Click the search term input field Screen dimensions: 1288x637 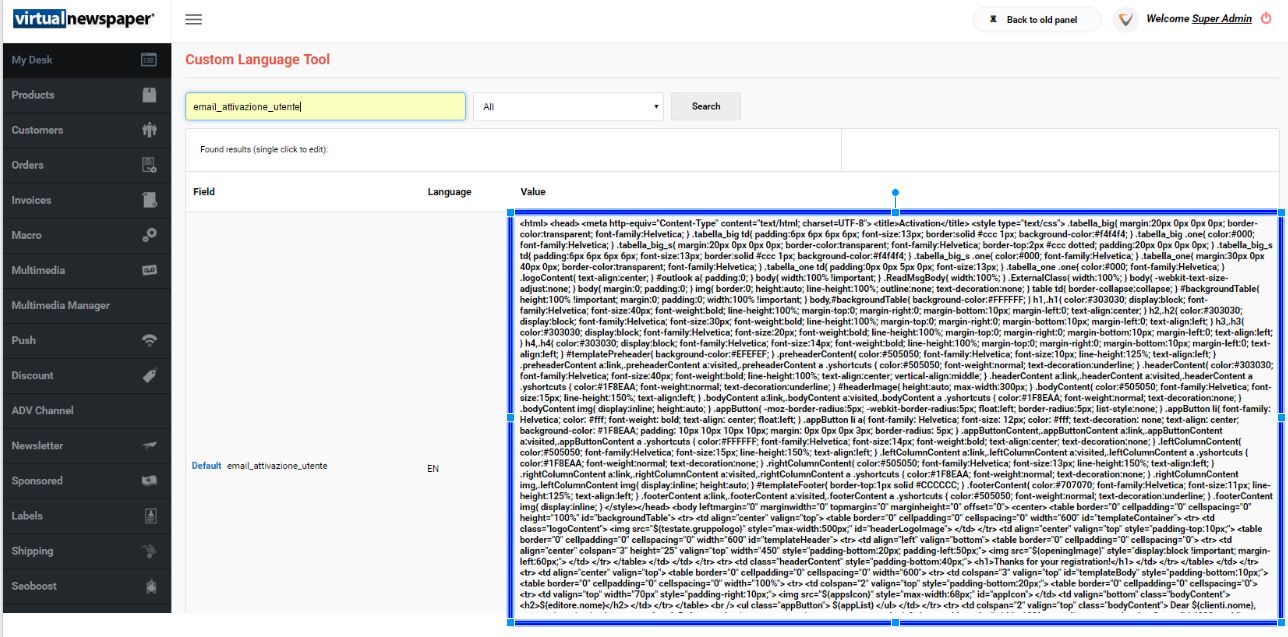click(325, 106)
